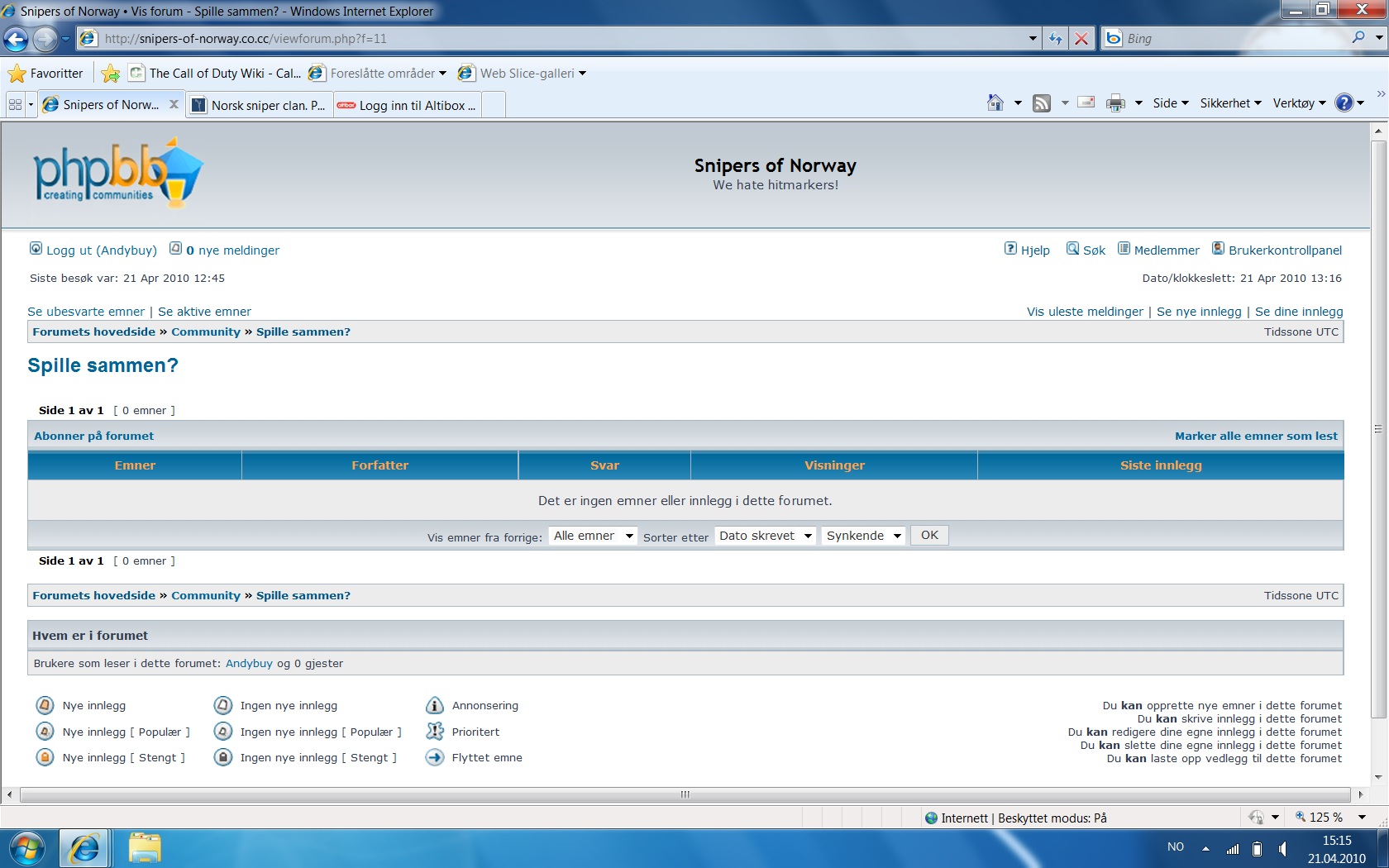Click the clock showing 15:15
Screen dimensions: 1389x868
coord(1337,841)
